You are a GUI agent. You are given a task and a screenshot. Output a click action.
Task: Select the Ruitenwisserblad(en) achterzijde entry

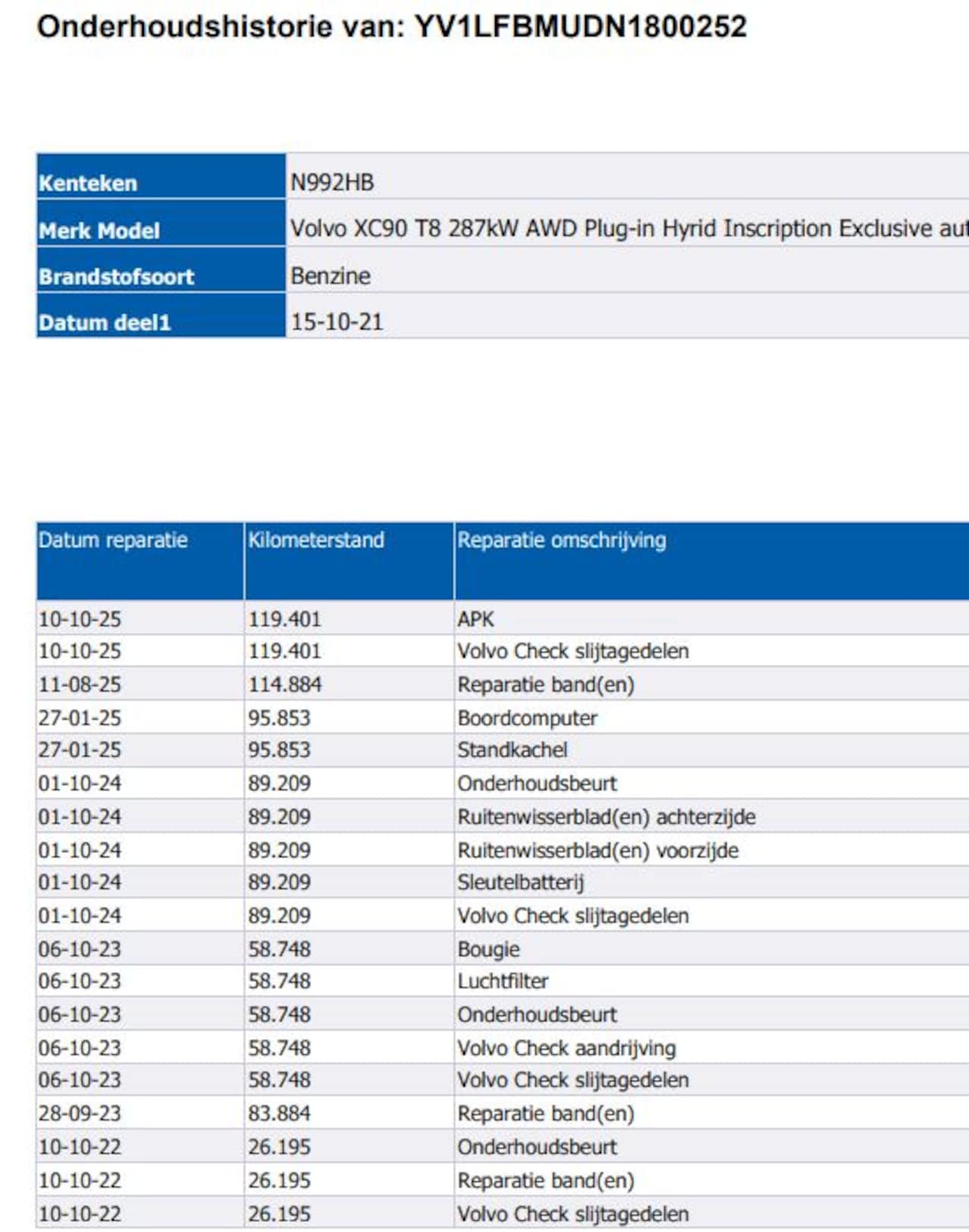606,817
